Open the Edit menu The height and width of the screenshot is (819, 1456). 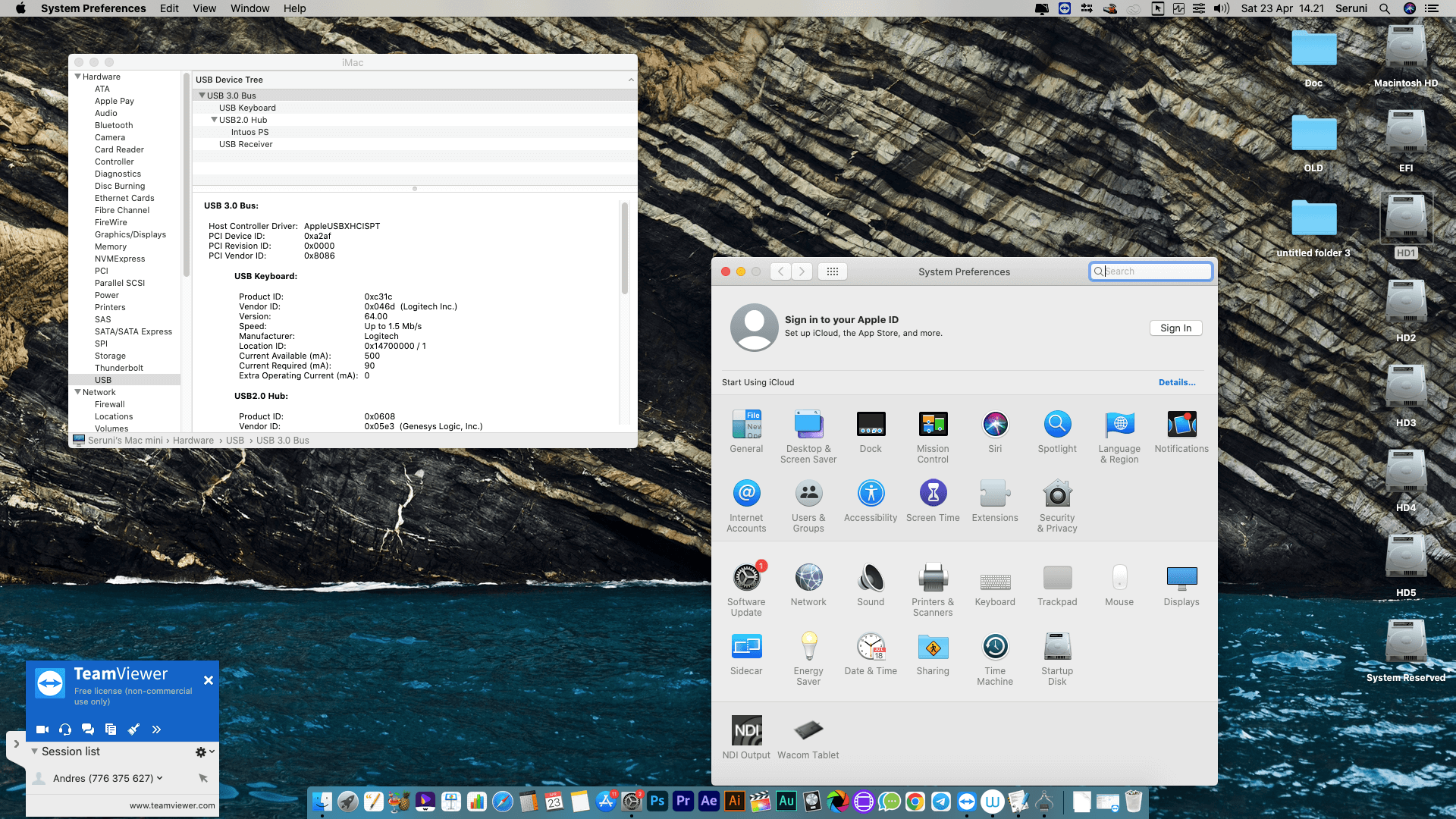[x=169, y=8]
